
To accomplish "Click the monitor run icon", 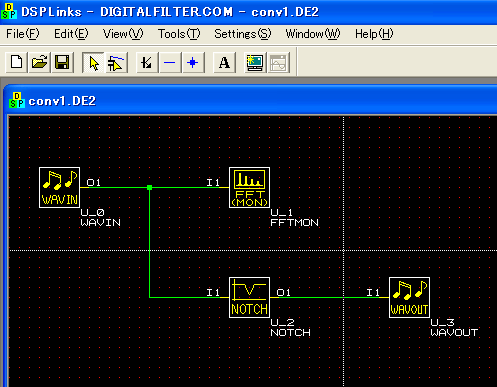I will tap(255, 62).
